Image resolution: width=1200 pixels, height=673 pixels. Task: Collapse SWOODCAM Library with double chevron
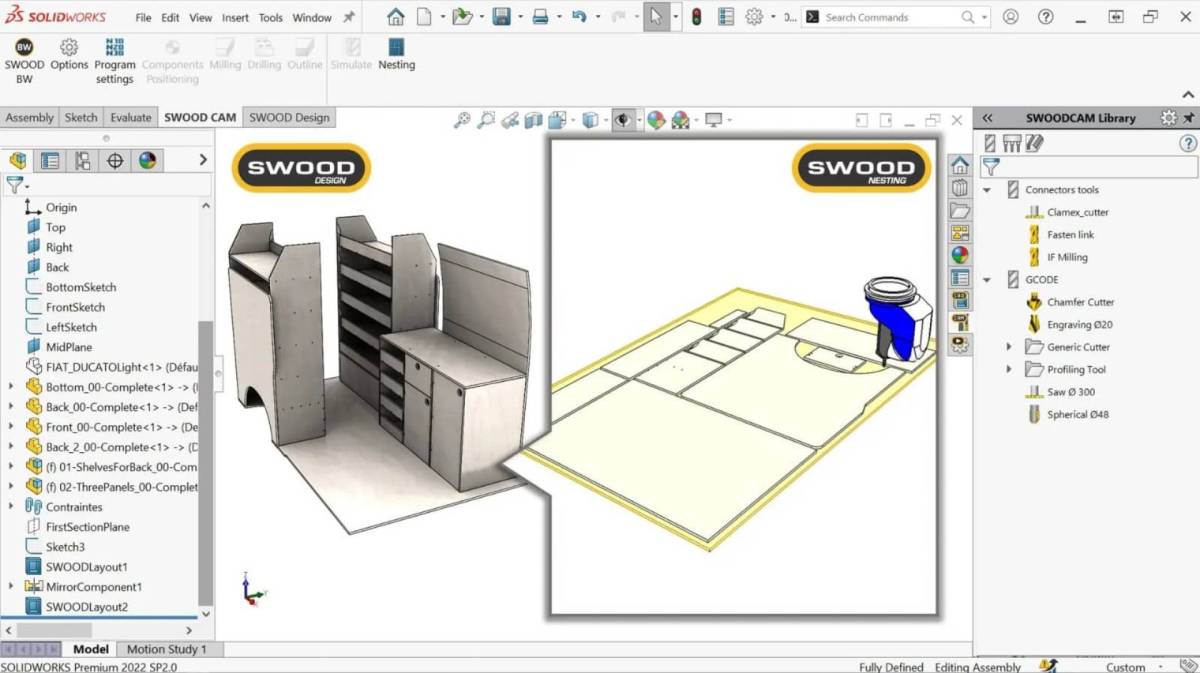[x=988, y=118]
